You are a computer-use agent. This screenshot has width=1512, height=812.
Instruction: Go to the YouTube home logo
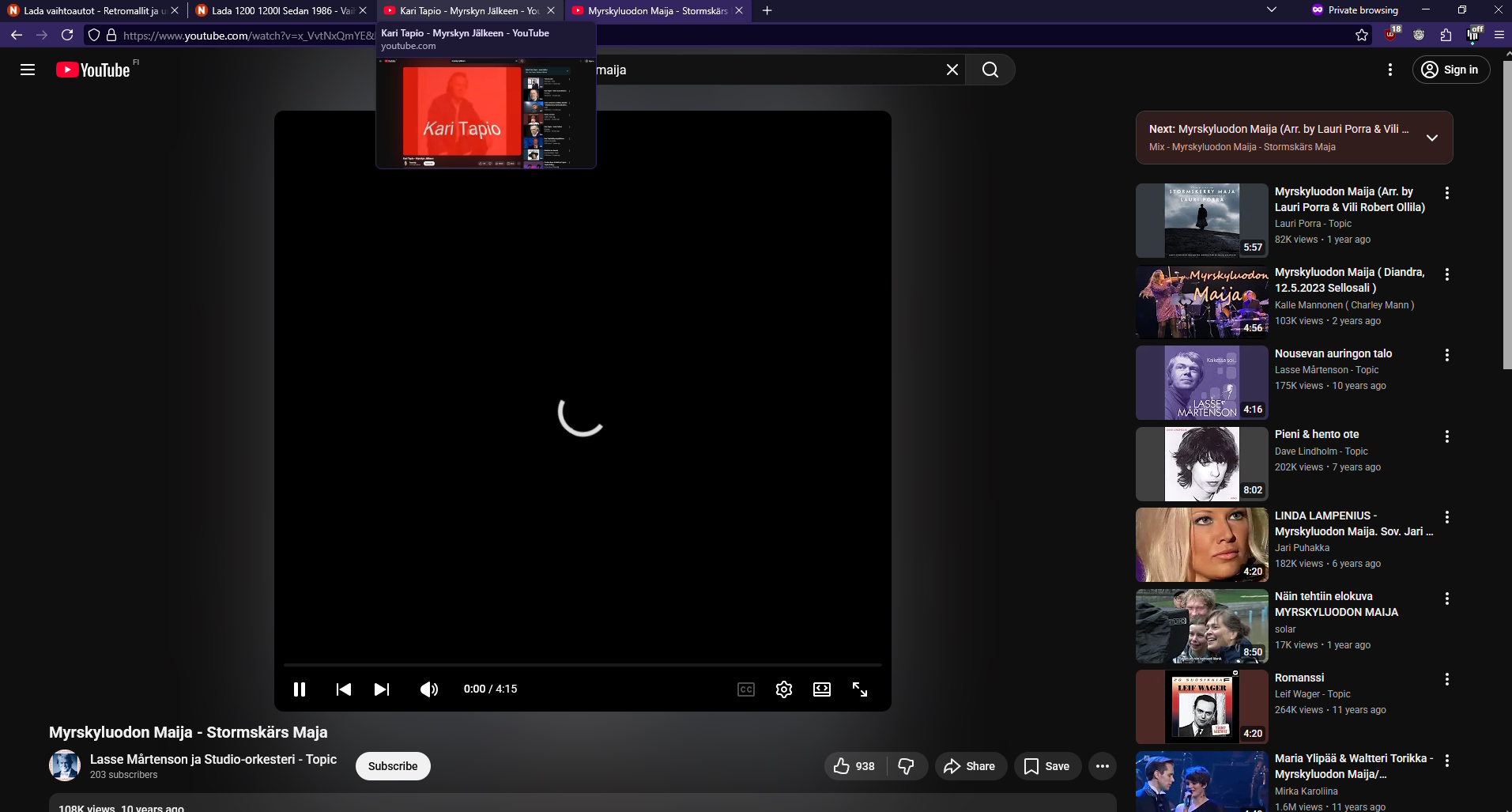pos(93,70)
